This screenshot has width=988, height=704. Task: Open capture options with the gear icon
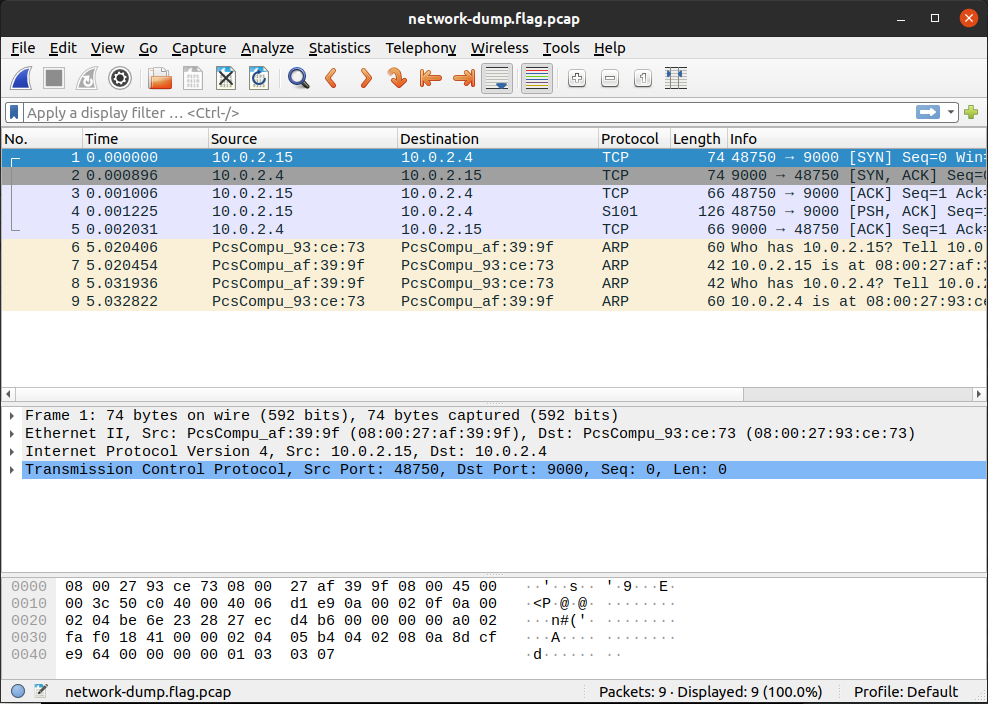pos(120,78)
